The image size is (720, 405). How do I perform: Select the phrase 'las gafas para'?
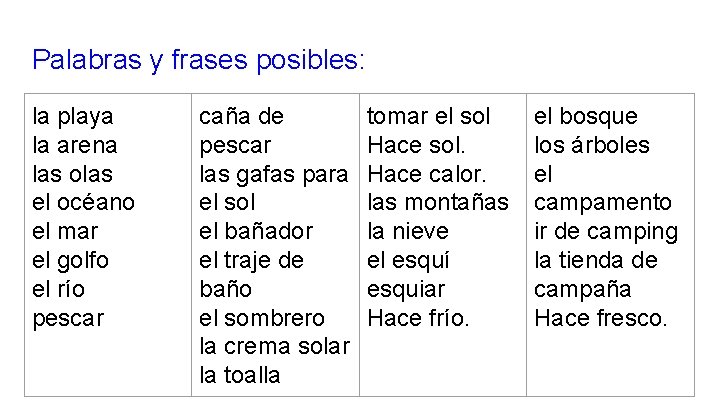[x=274, y=175]
